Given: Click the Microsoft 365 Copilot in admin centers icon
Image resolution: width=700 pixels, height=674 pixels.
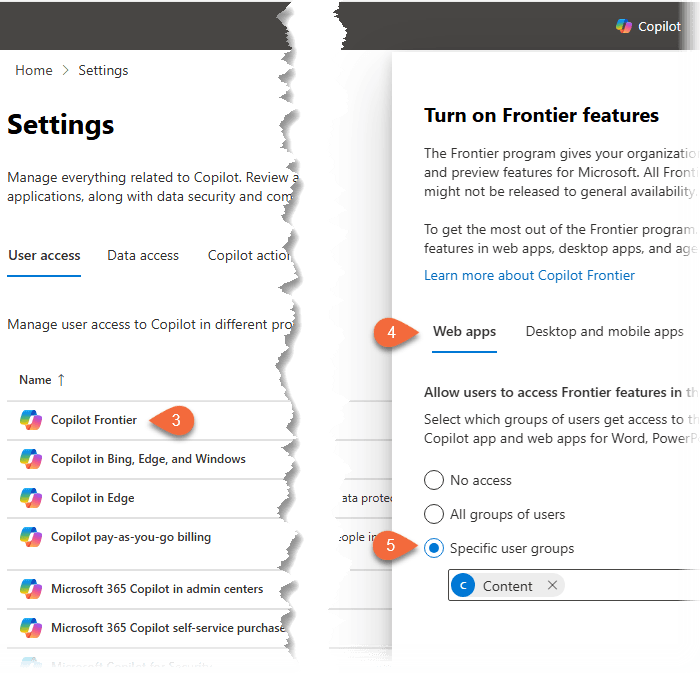Looking at the screenshot, I should click(31, 589).
